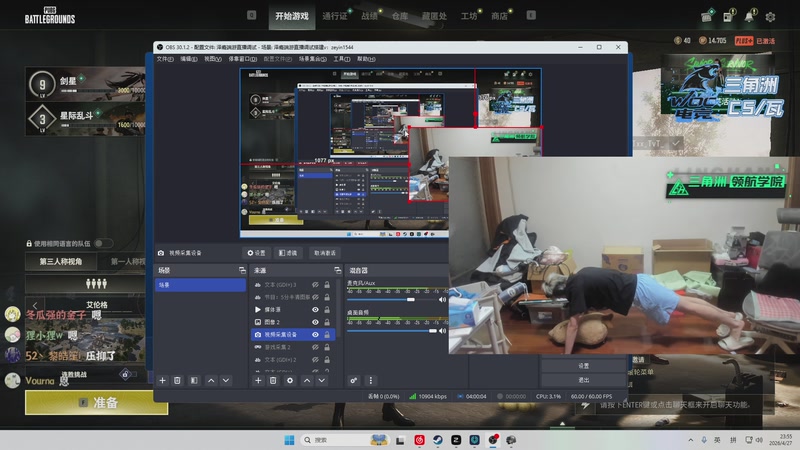Open advanced audio properties gear in mixer
The image size is (800, 450).
coord(354,381)
